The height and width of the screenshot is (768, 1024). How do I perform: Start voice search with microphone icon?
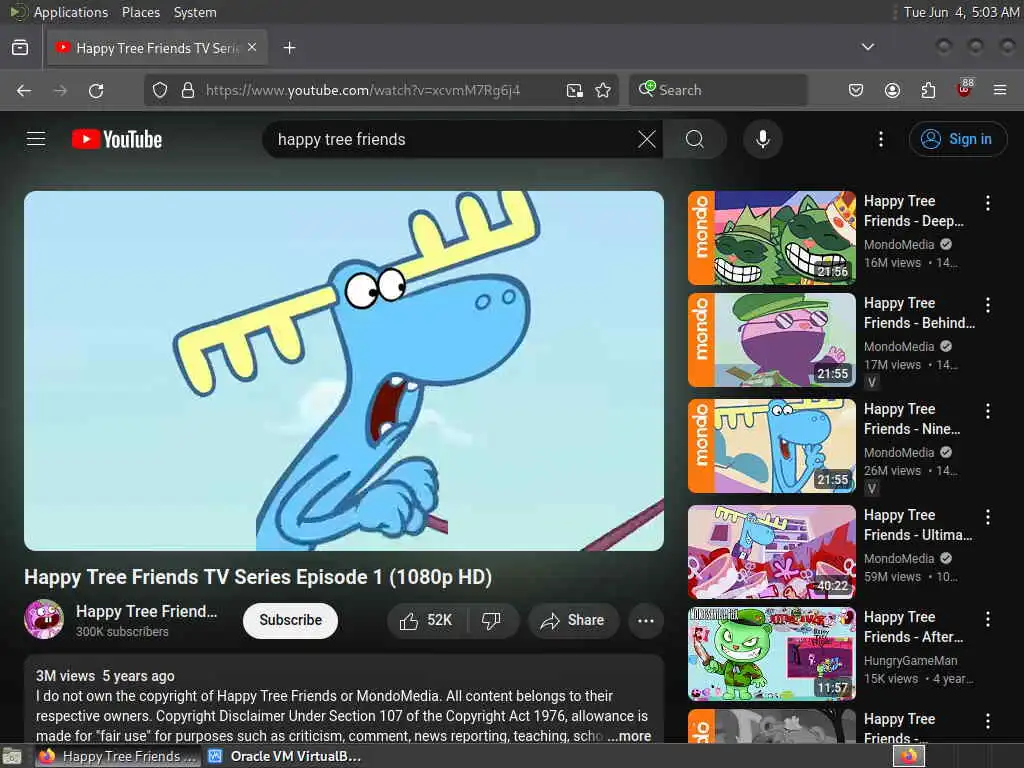(x=762, y=139)
